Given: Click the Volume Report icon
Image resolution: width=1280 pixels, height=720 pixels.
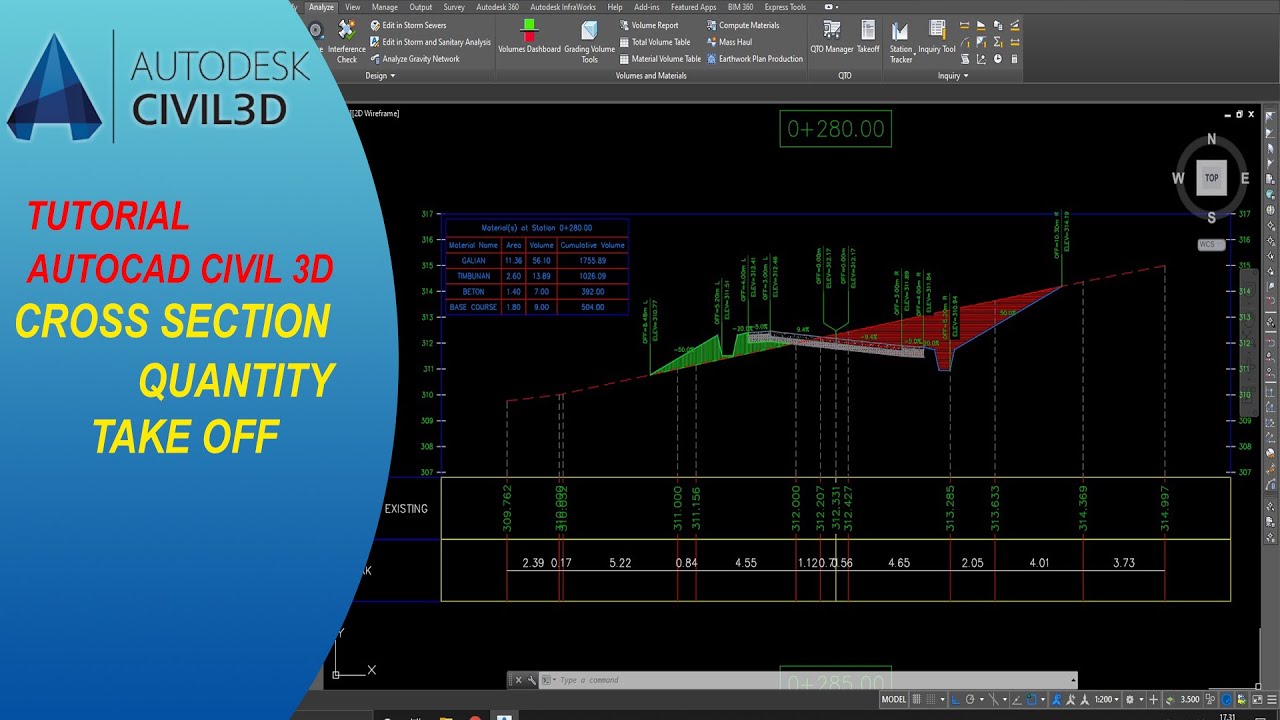Looking at the screenshot, I should (624, 25).
